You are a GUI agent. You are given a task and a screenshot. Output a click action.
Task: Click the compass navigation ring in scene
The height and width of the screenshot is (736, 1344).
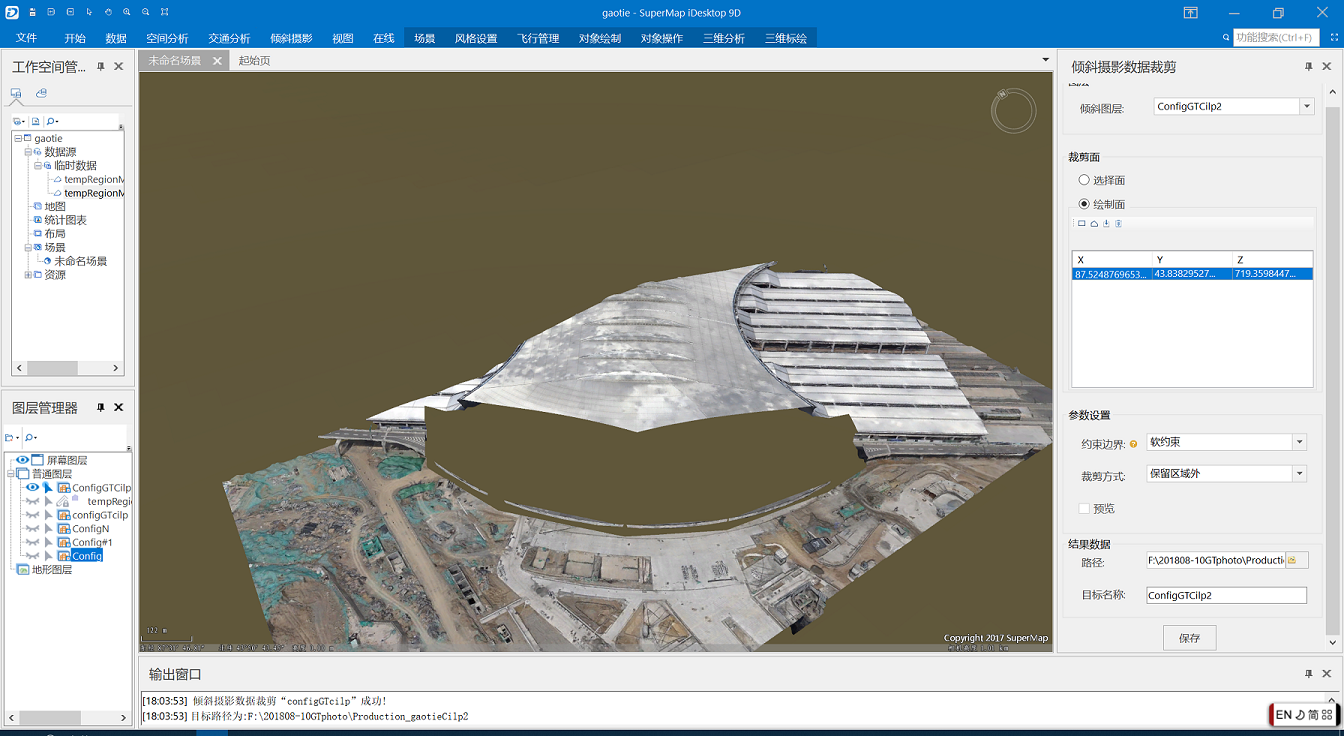[x=1013, y=110]
